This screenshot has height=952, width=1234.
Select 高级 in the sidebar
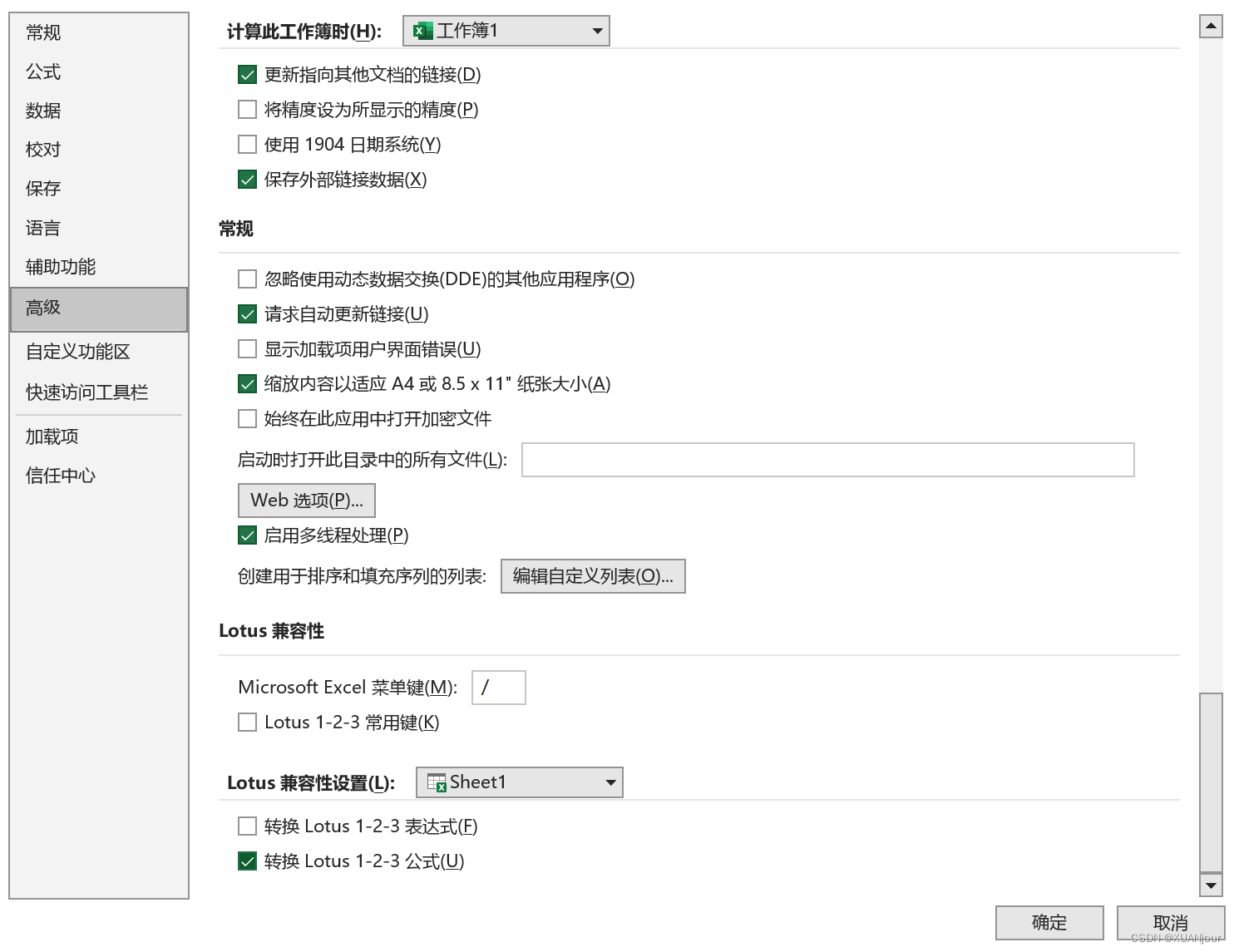click(x=99, y=308)
